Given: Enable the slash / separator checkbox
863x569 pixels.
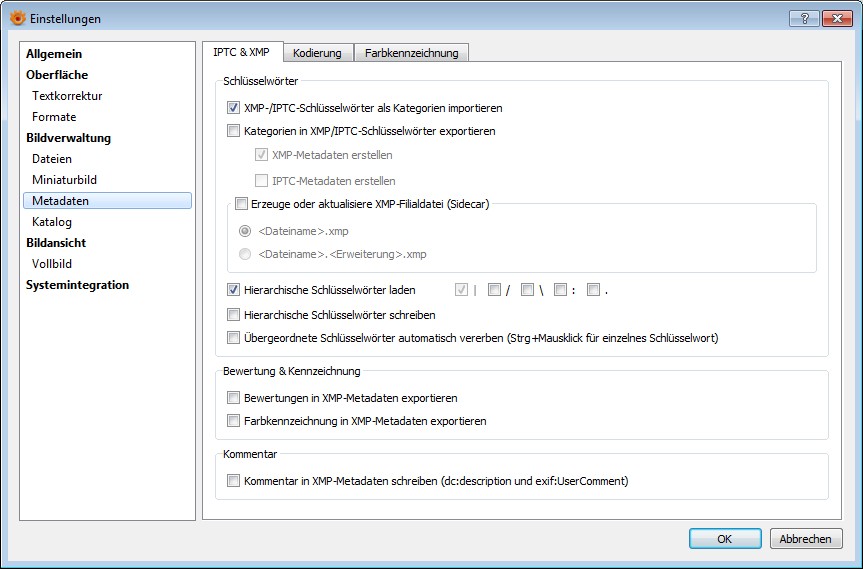Looking at the screenshot, I should tap(494, 289).
